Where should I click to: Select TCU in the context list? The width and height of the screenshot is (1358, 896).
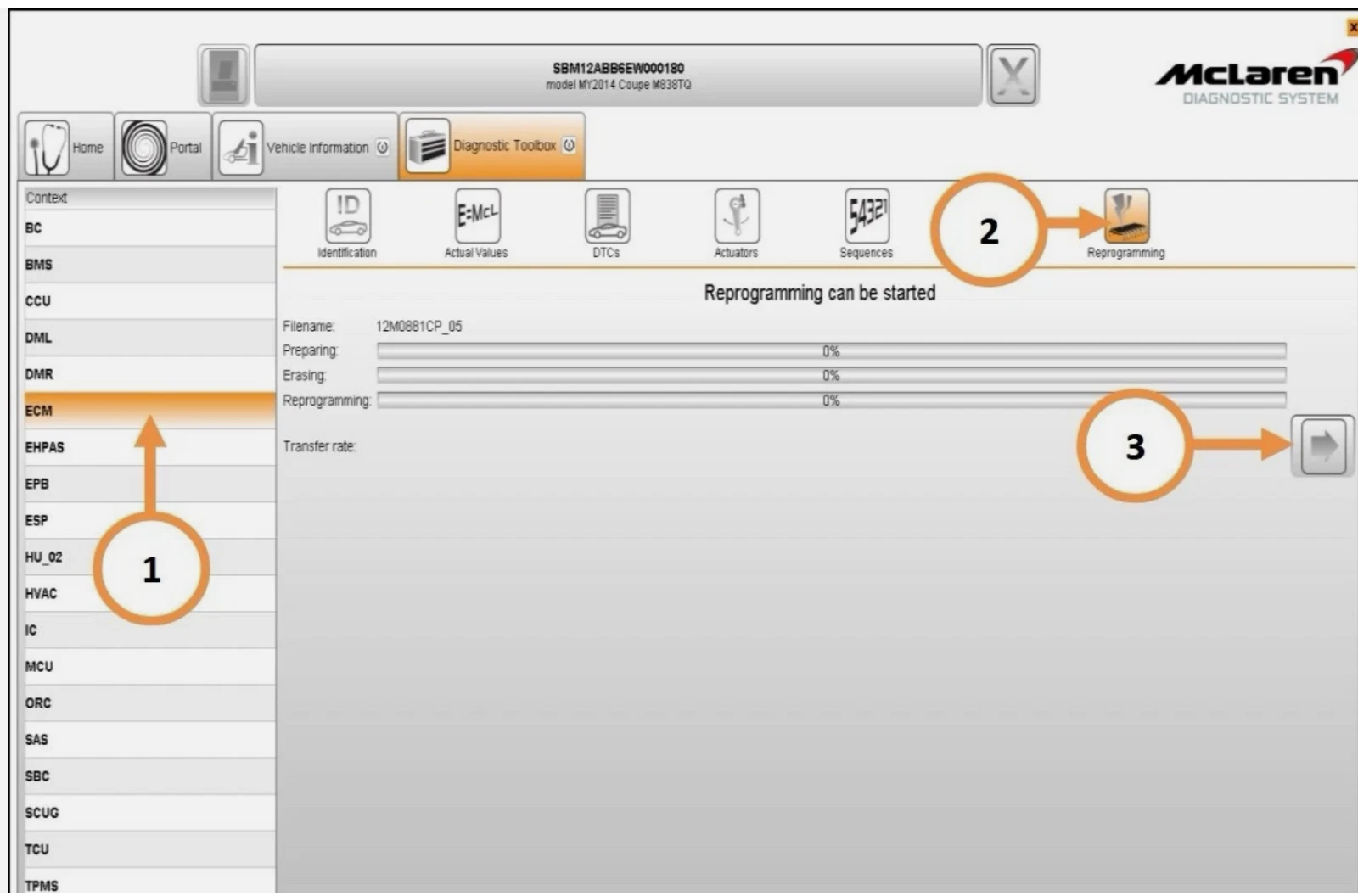click(x=149, y=848)
